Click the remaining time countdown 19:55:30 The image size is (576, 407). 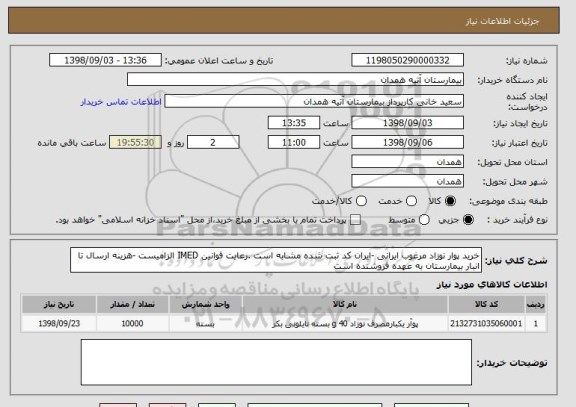click(135, 142)
